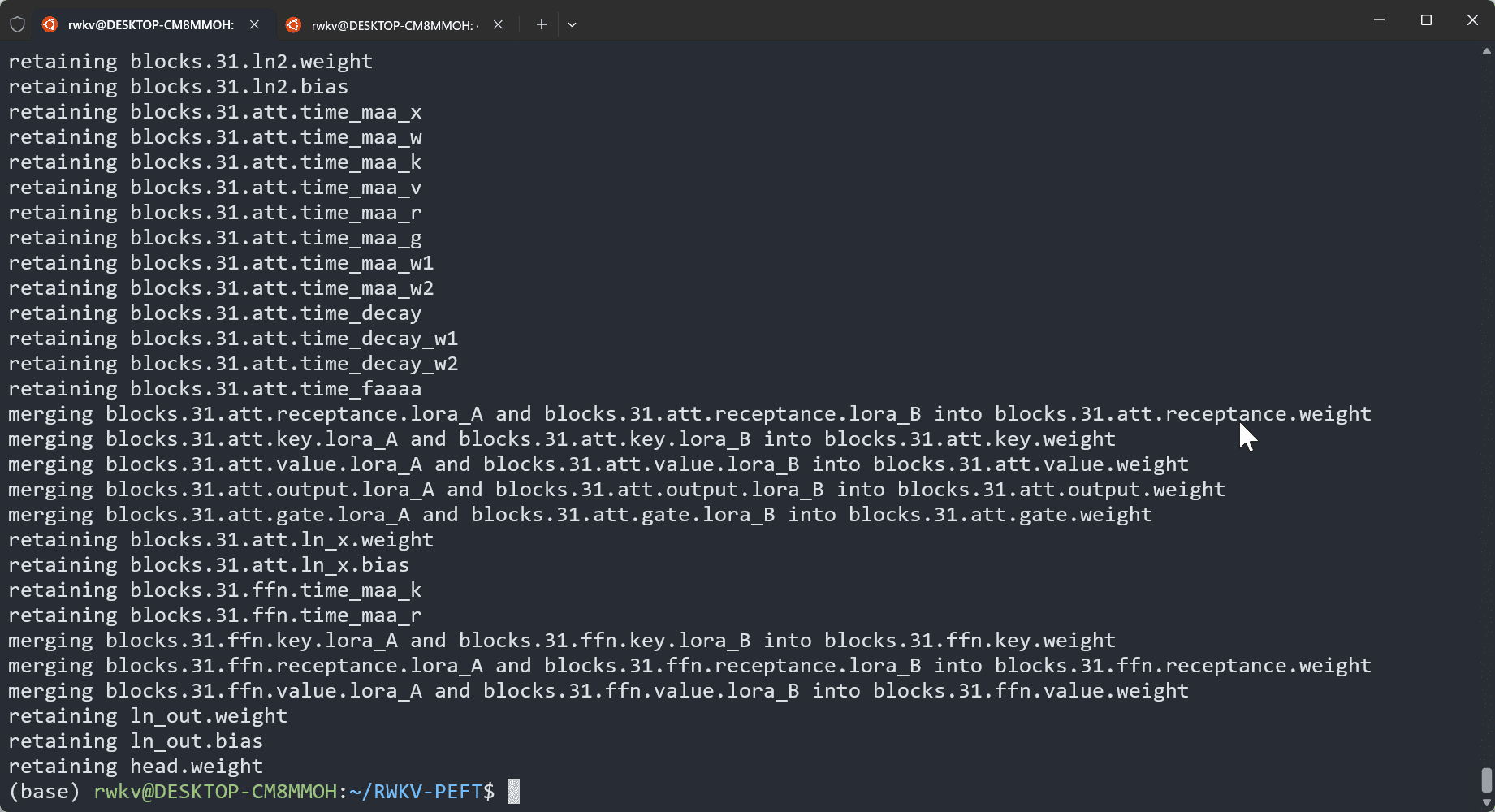The width and height of the screenshot is (1495, 812).
Task: Click the Ubuntu icon on the first tab
Action: point(50,24)
